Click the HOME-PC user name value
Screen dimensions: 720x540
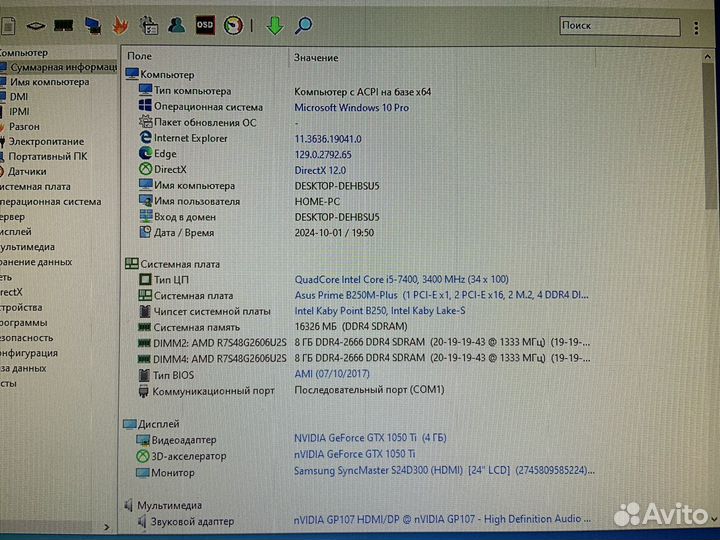coord(317,202)
